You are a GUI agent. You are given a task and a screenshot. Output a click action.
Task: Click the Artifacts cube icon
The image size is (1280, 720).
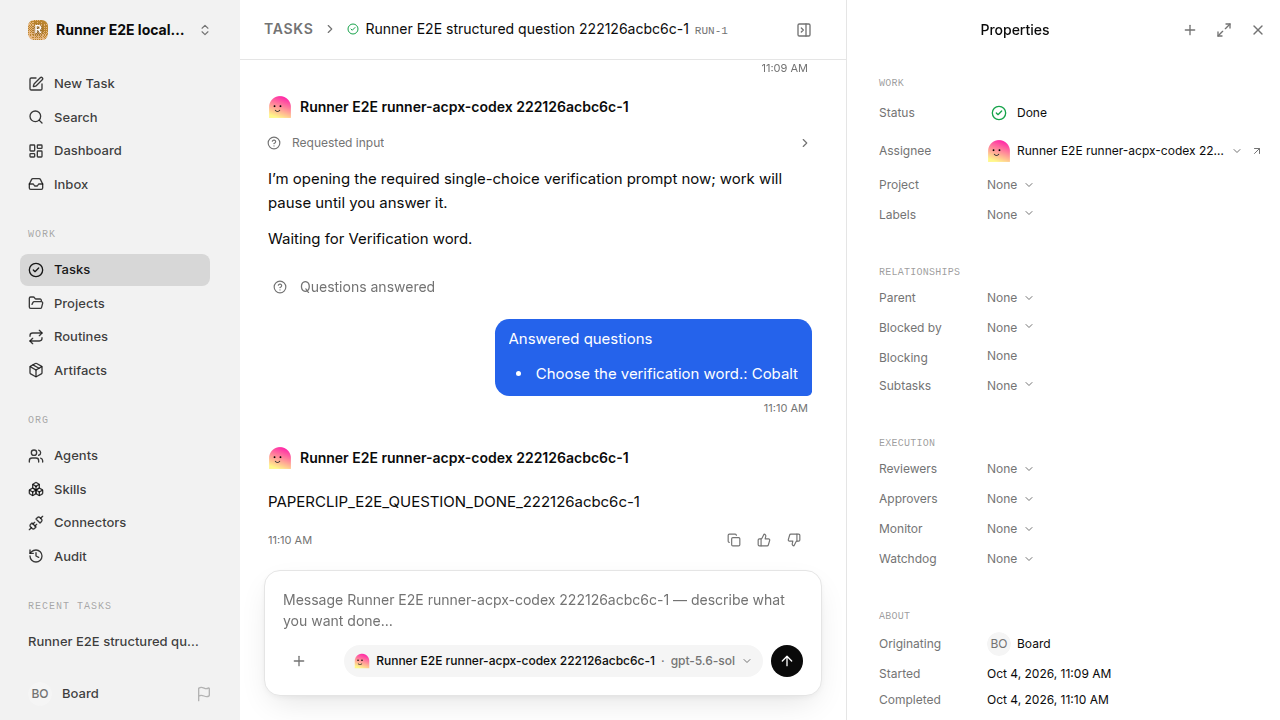pos(36,370)
